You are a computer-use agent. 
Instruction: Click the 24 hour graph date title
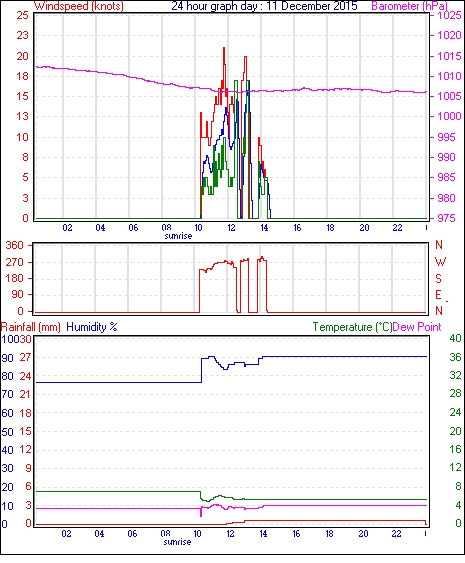pos(264,6)
